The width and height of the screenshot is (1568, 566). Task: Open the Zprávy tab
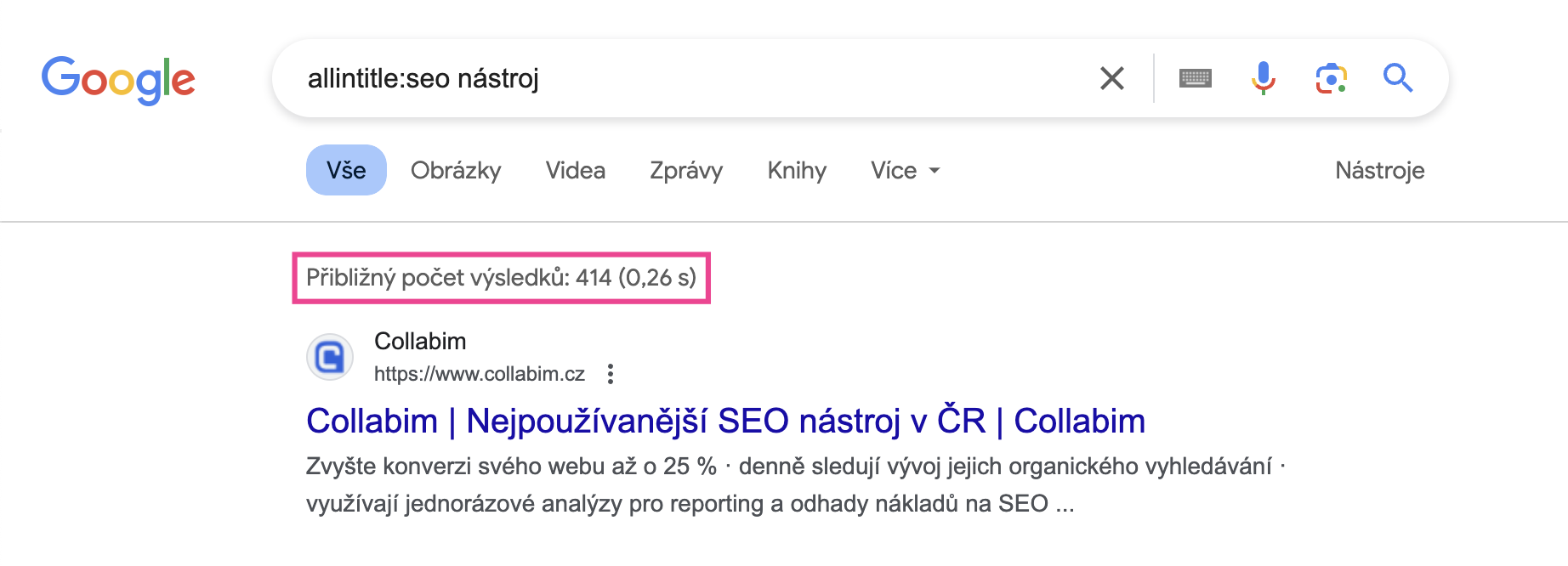point(685,170)
